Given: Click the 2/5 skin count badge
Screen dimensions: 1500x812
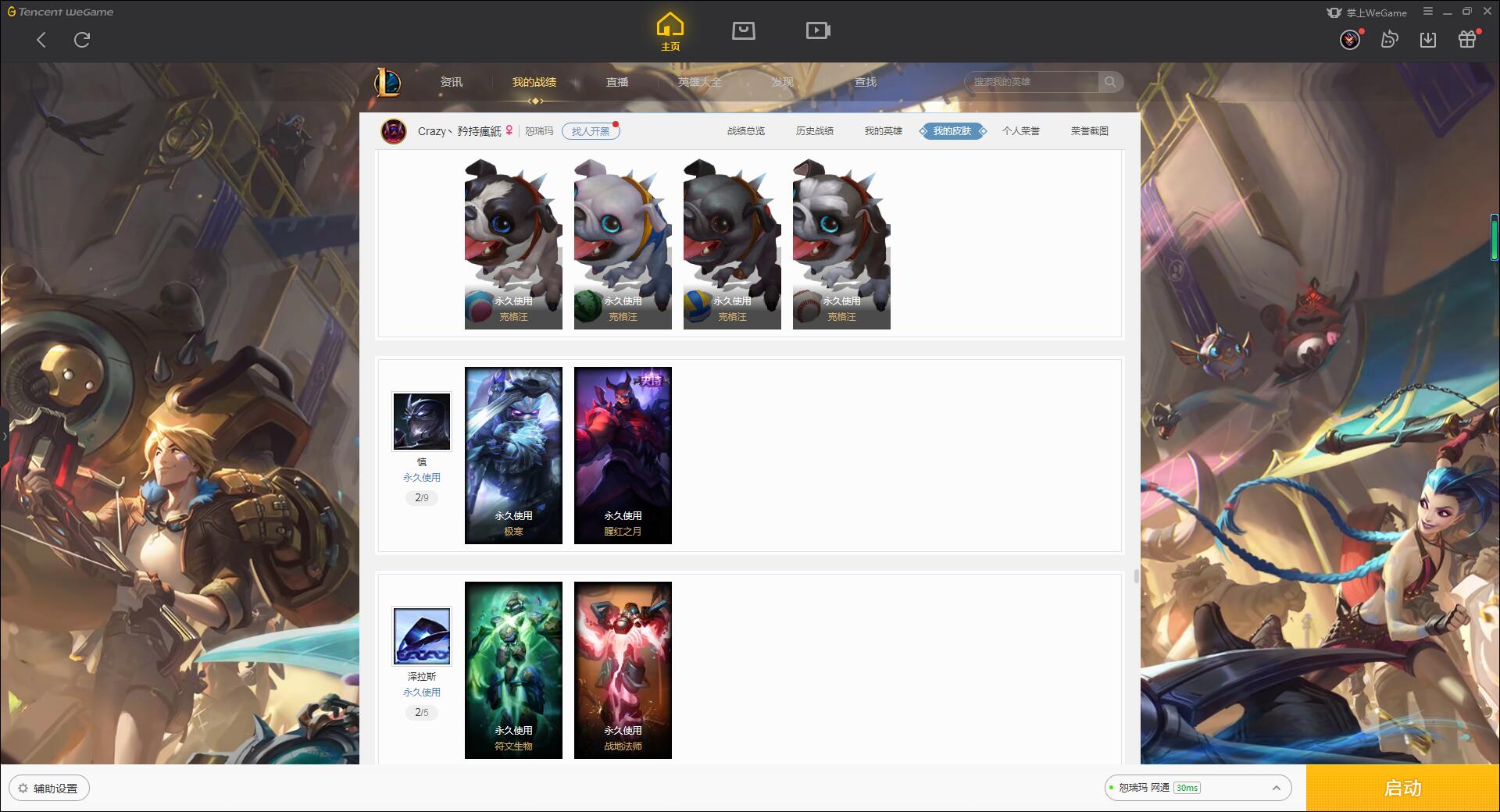Looking at the screenshot, I should pyautogui.click(x=422, y=712).
